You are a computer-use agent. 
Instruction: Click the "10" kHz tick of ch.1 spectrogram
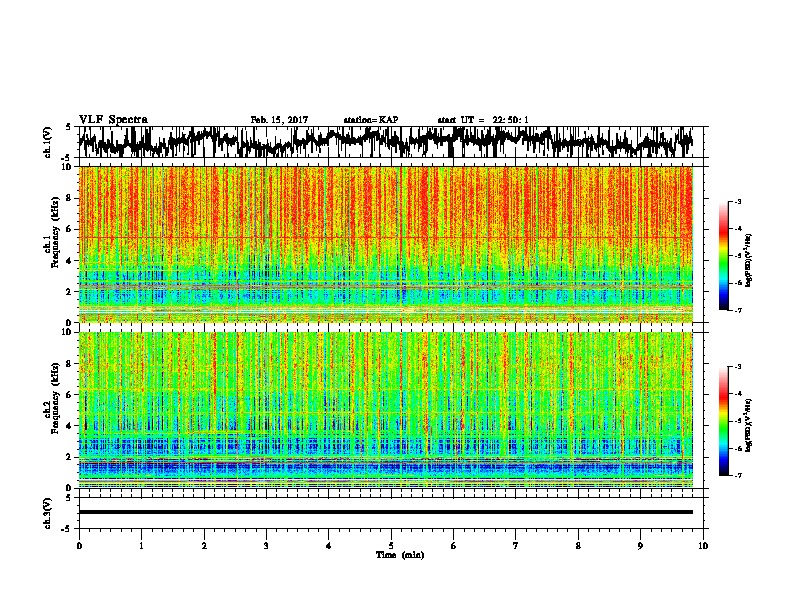pos(68,167)
